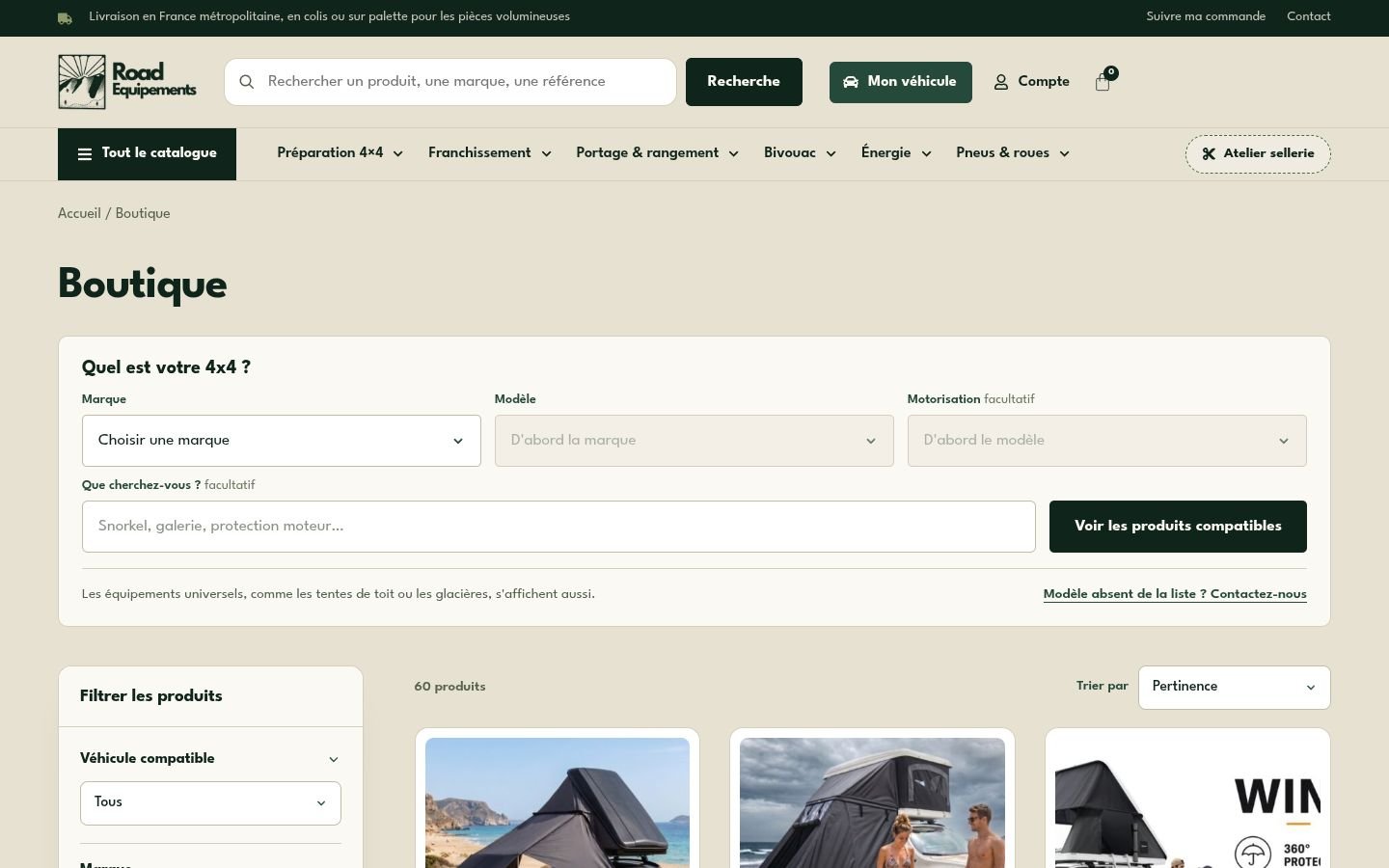Image resolution: width=1389 pixels, height=868 pixels.
Task: Open the Trier par Pertinence dropdown
Action: point(1235,688)
